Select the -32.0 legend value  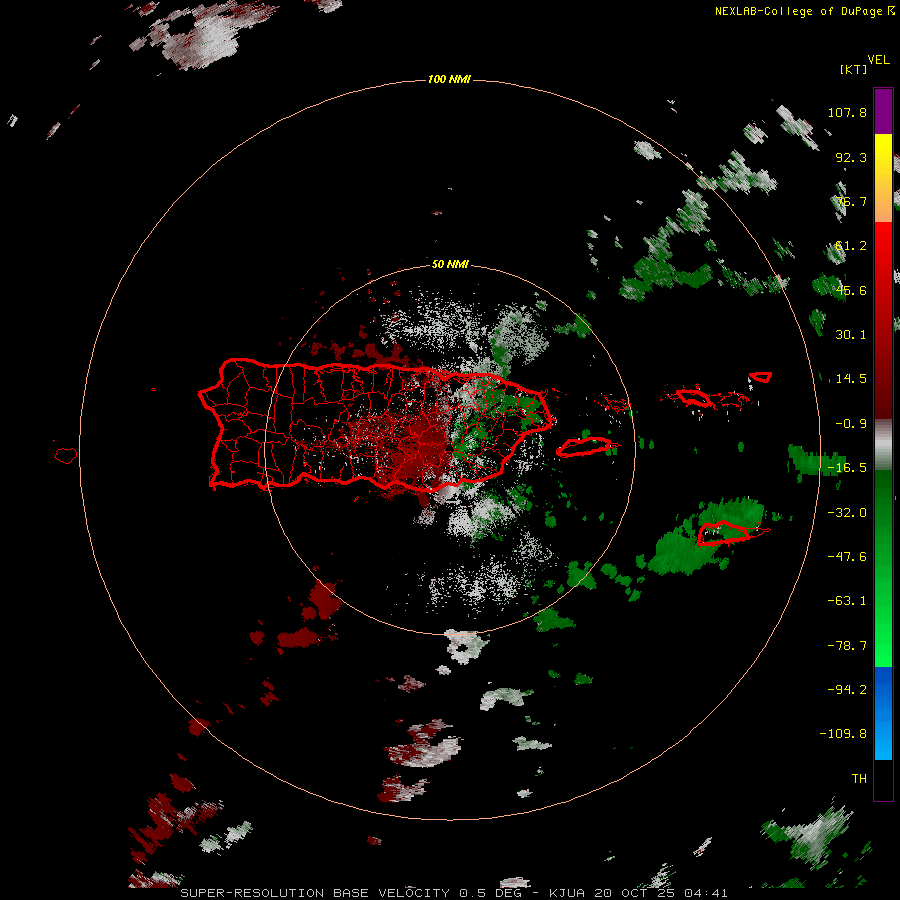pos(847,513)
